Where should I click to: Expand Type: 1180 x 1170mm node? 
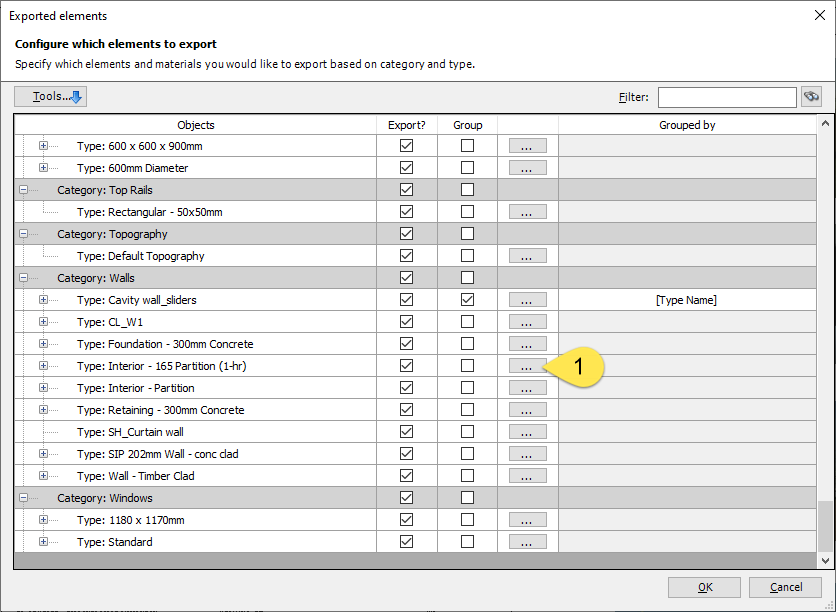43,520
